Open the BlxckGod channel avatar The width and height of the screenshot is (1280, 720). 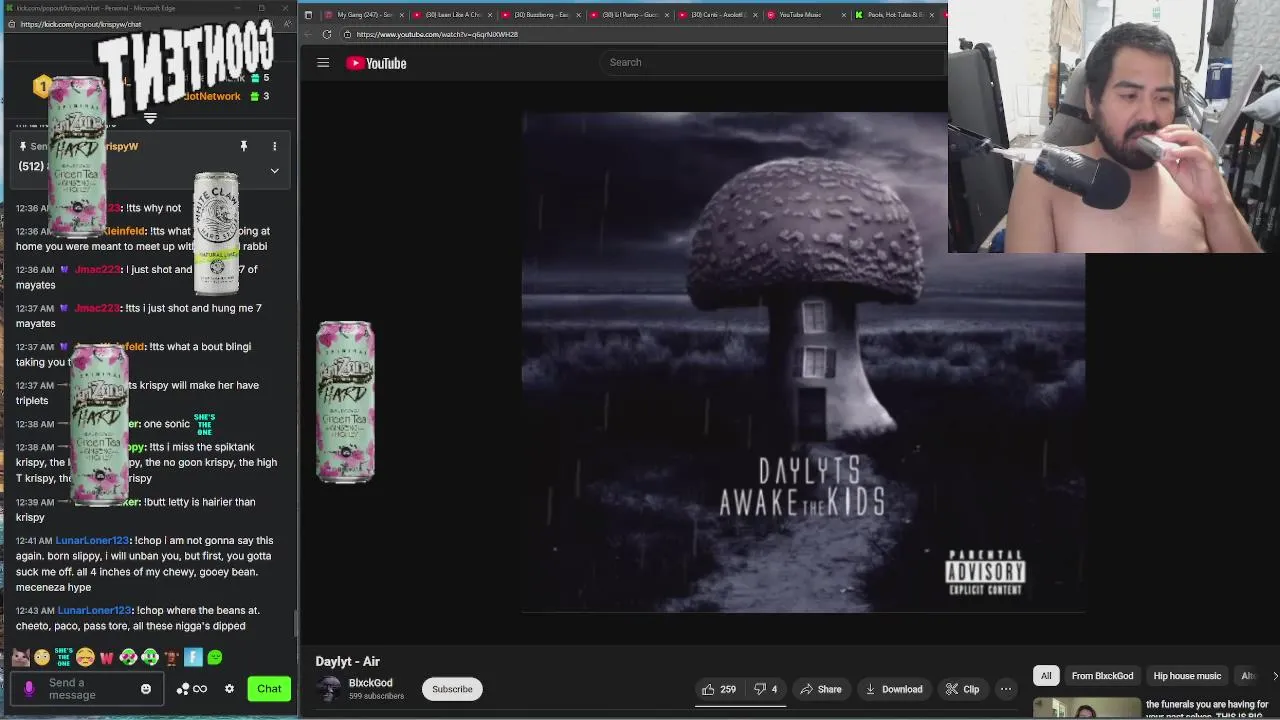pyautogui.click(x=328, y=689)
